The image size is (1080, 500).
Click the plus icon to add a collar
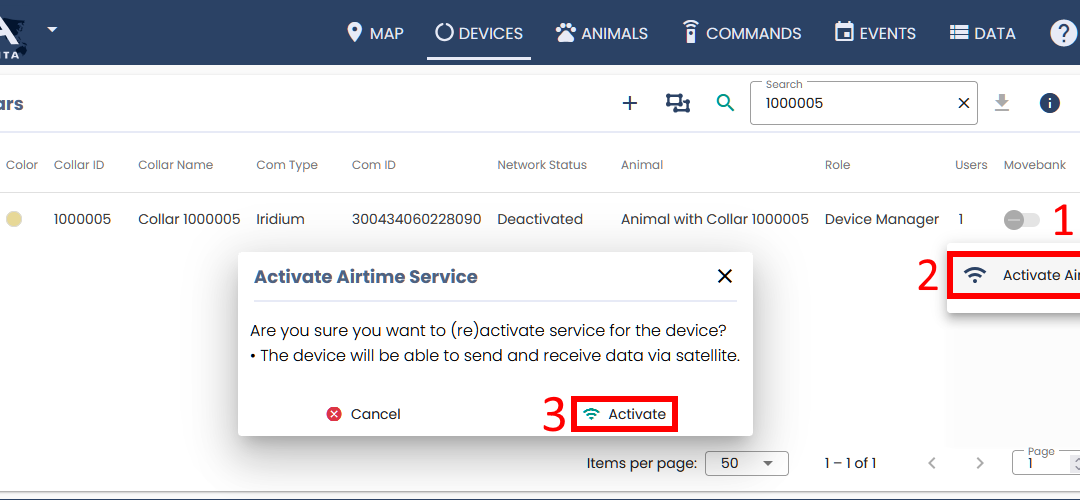pos(630,103)
